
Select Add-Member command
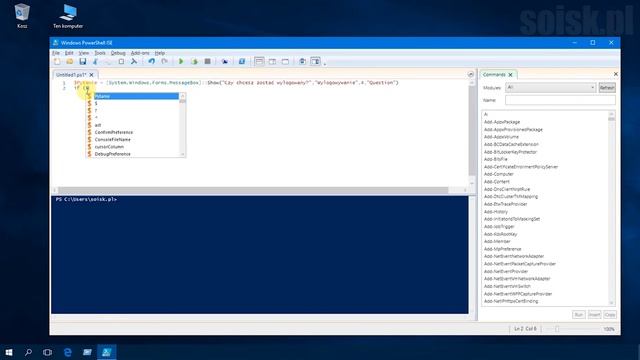pos(497,242)
